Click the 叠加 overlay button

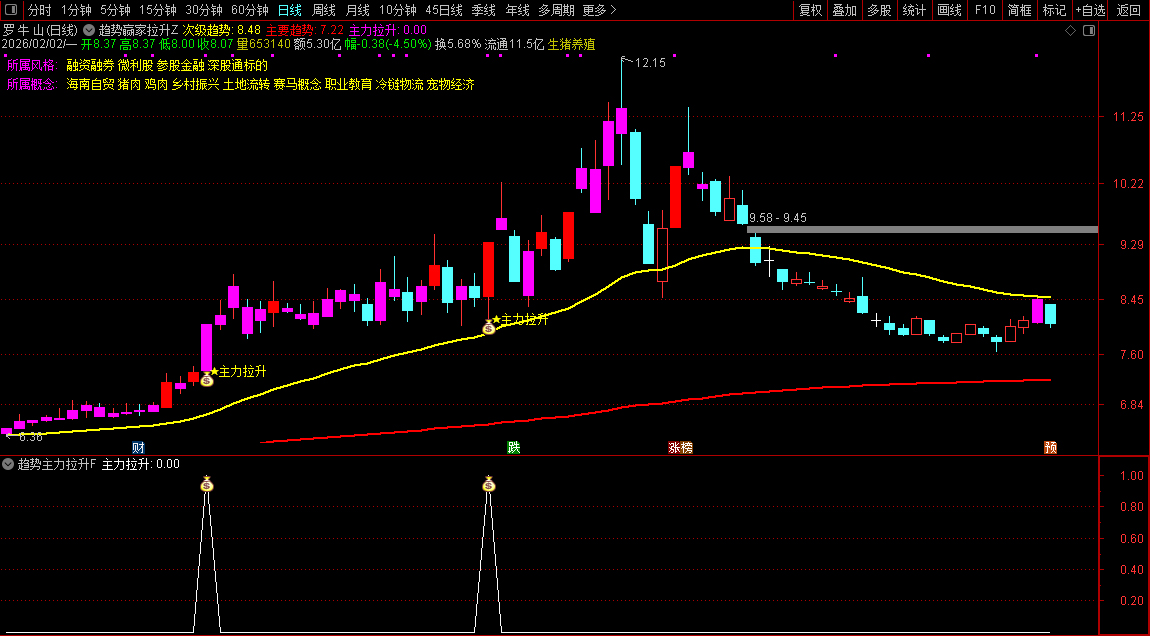point(845,10)
